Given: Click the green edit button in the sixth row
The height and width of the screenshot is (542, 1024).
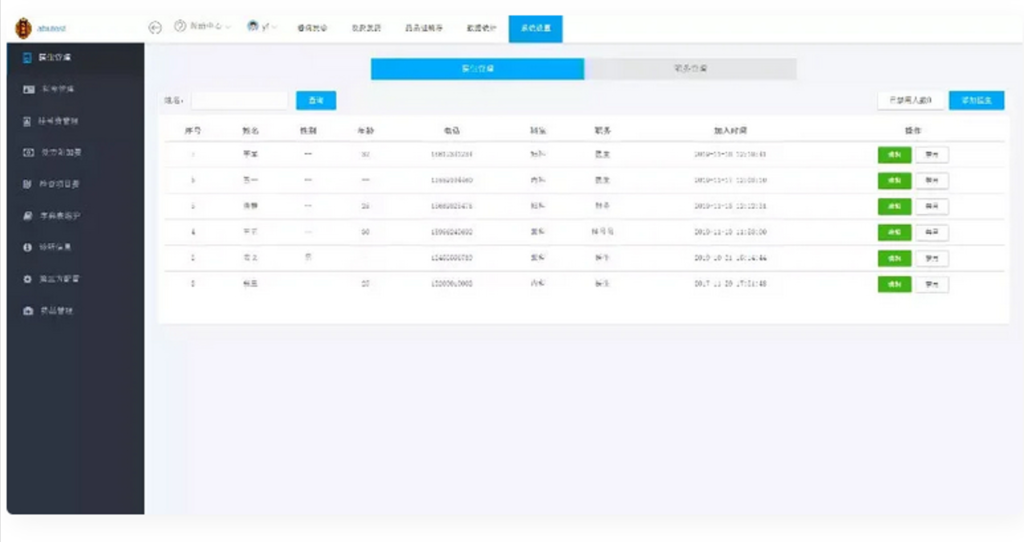Looking at the screenshot, I should point(894,285).
